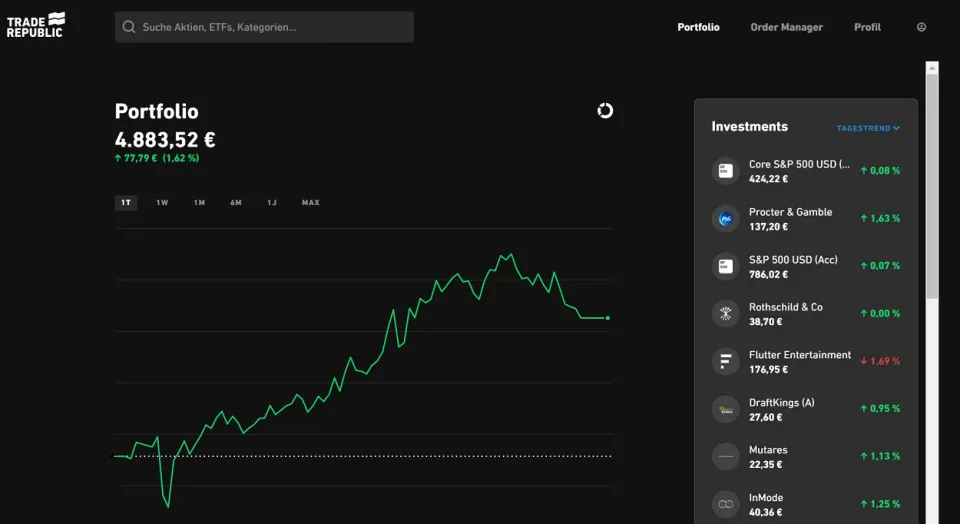
Task: Click the InMode investment name
Action: 766,498
